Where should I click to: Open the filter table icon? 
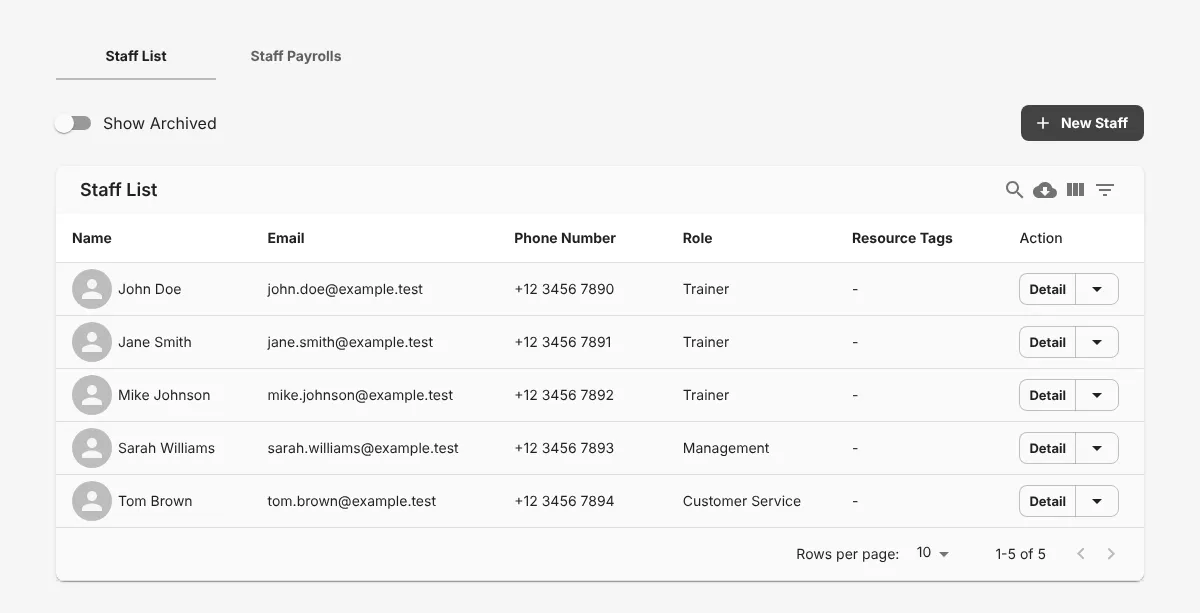[x=1105, y=190]
